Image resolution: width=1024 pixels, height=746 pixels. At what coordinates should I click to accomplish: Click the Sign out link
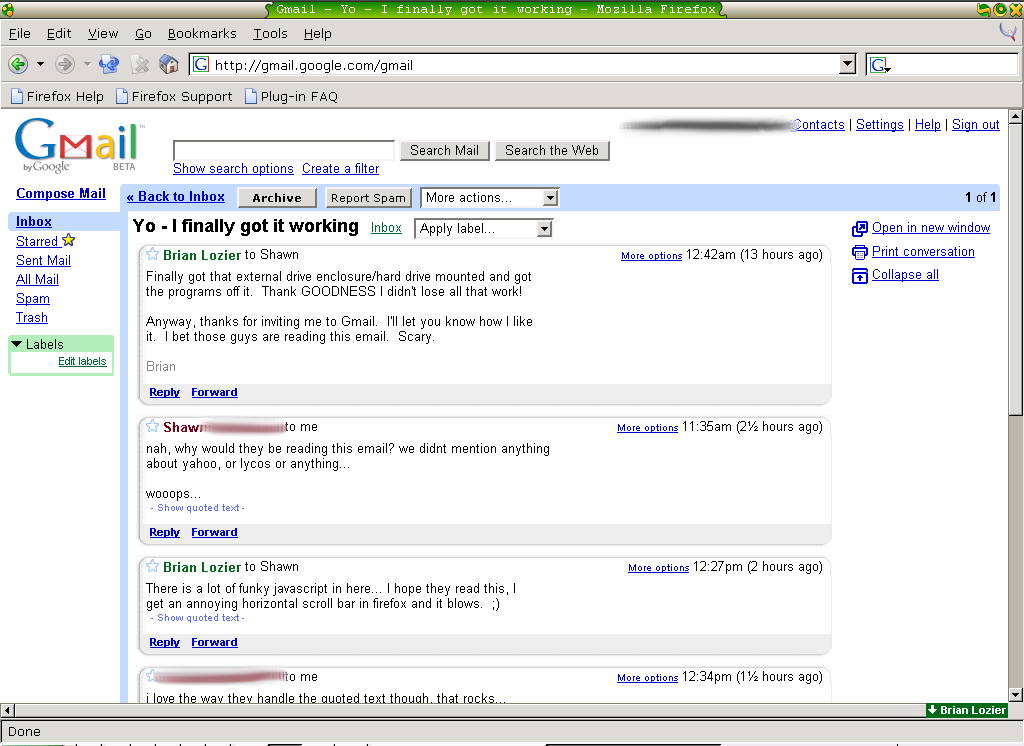[x=976, y=124]
